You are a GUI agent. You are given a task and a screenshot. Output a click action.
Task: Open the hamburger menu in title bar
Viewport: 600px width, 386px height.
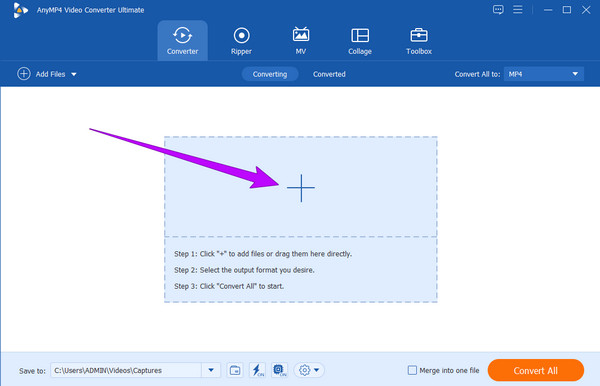pyautogui.click(x=518, y=10)
